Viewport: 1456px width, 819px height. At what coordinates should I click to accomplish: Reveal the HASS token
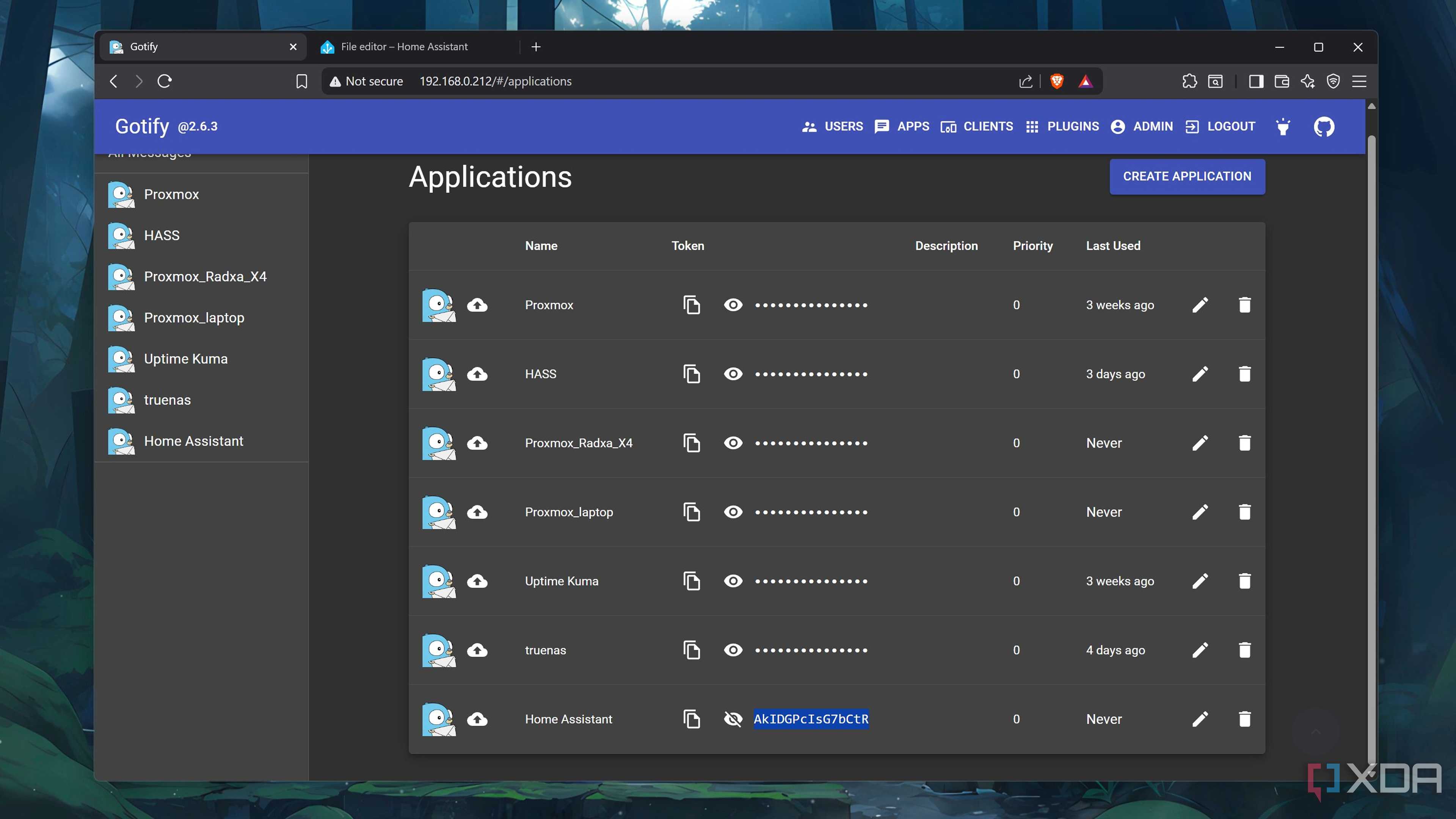click(733, 373)
